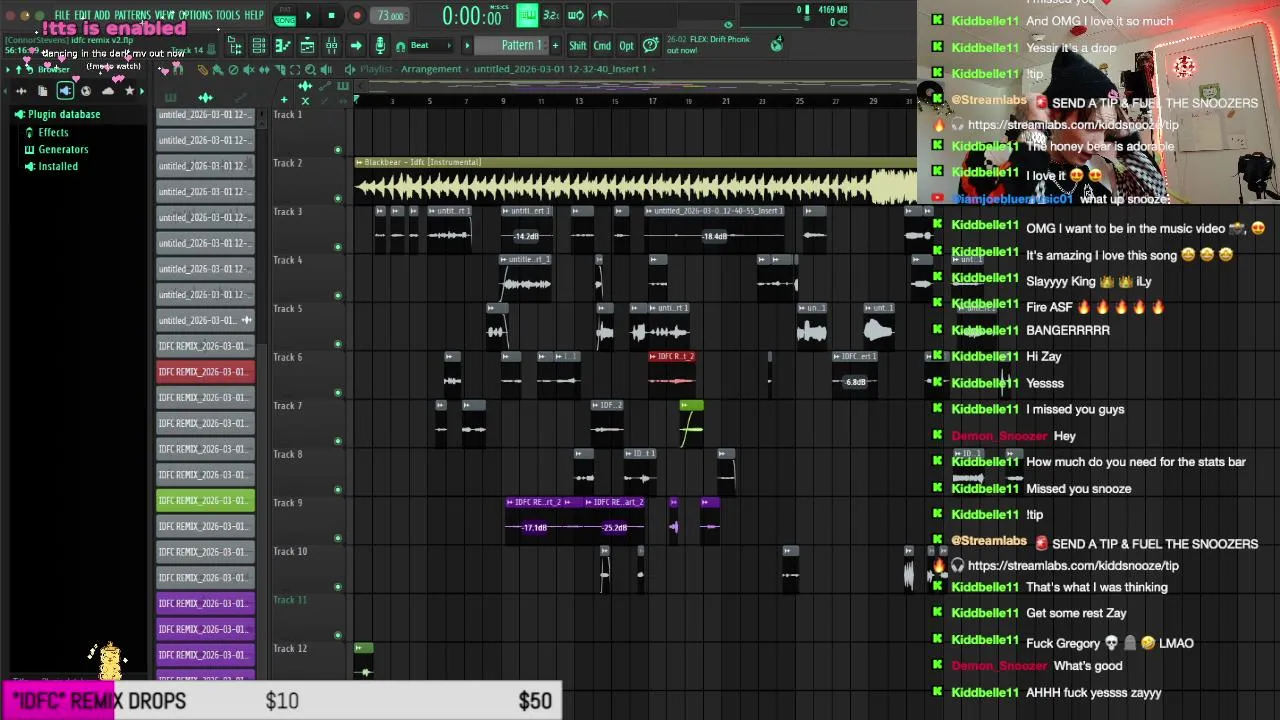This screenshot has height=720, width=1280.
Task: Open the help bubble icon beside Opt
Action: [x=651, y=45]
